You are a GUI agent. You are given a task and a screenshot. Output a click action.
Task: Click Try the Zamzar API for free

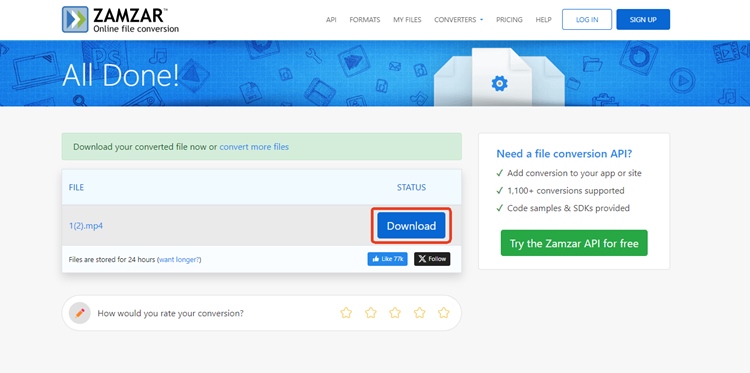pos(574,243)
